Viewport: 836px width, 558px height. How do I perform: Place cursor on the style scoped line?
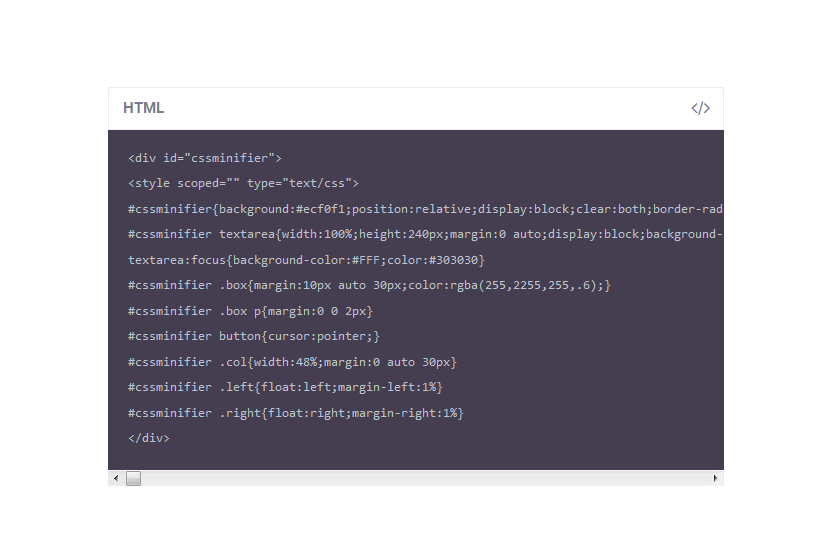click(243, 184)
